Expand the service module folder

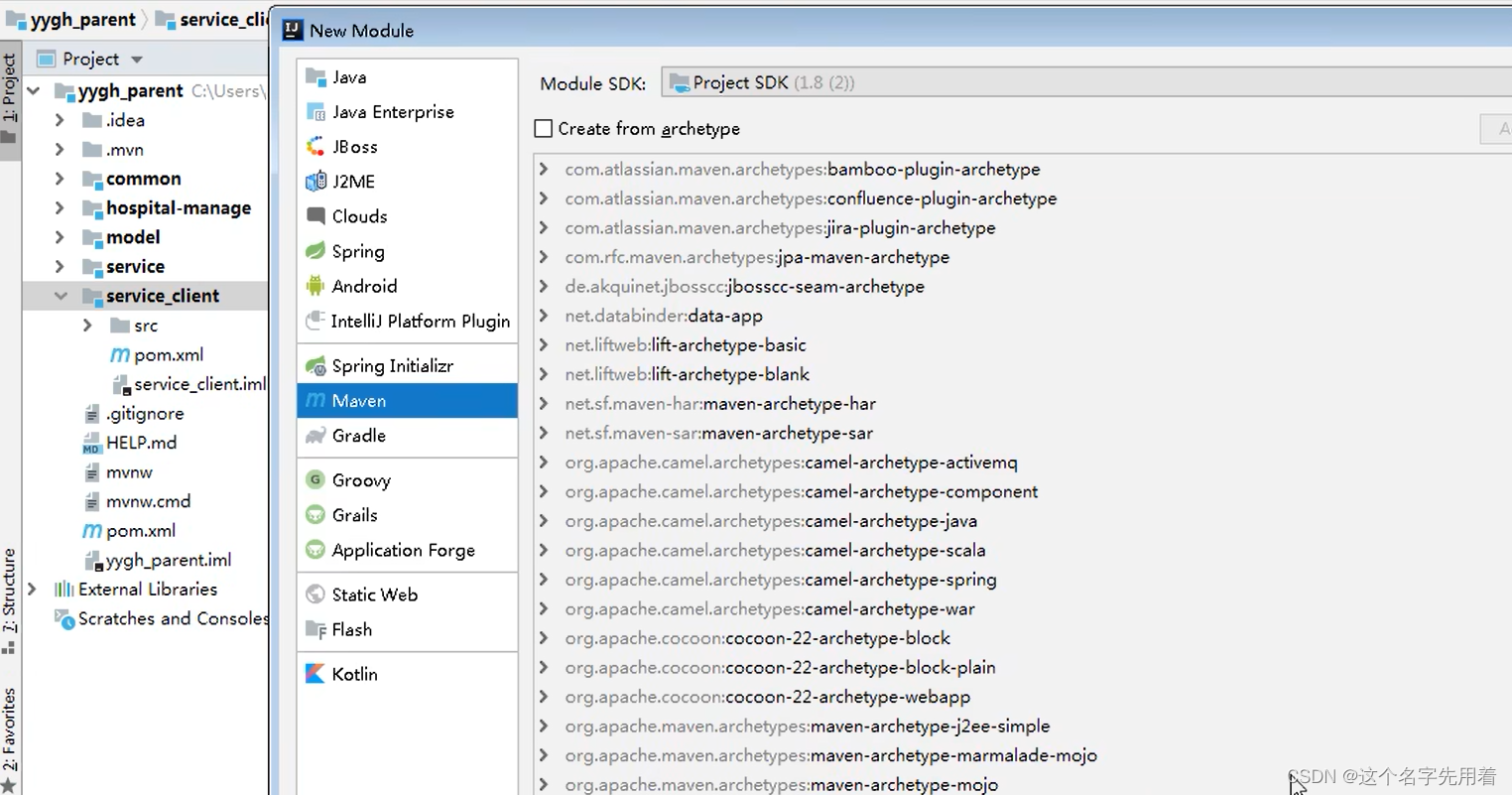pyautogui.click(x=60, y=267)
